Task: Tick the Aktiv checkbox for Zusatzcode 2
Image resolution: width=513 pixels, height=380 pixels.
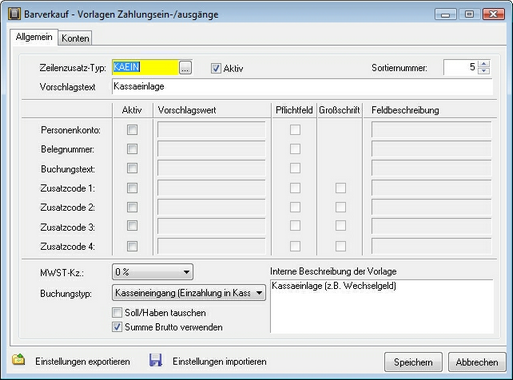Action: pos(132,207)
